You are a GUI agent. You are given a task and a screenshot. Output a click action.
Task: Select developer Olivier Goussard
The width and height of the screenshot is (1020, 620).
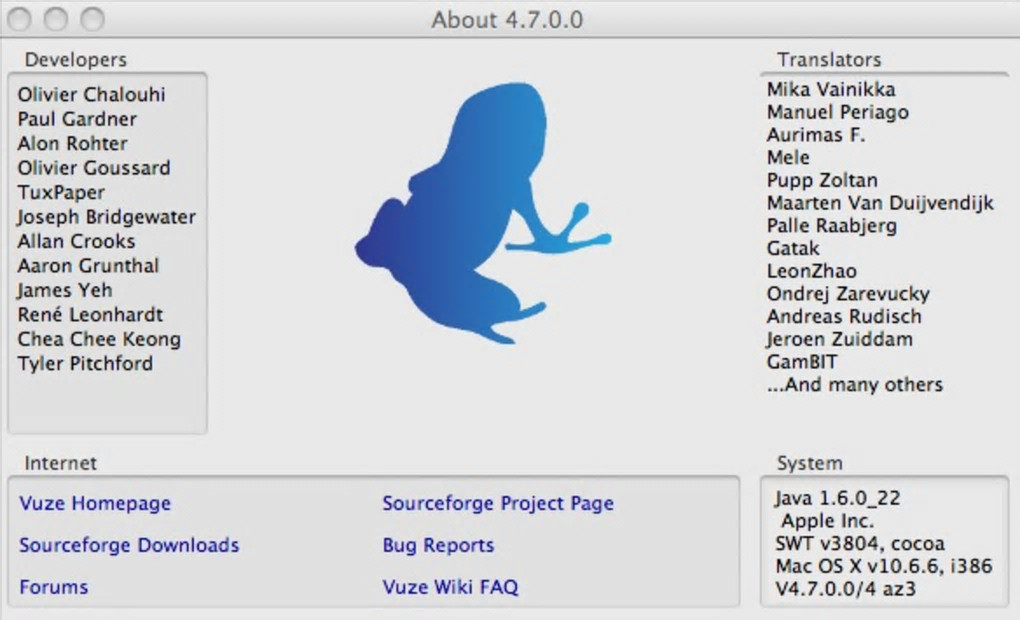(94, 168)
